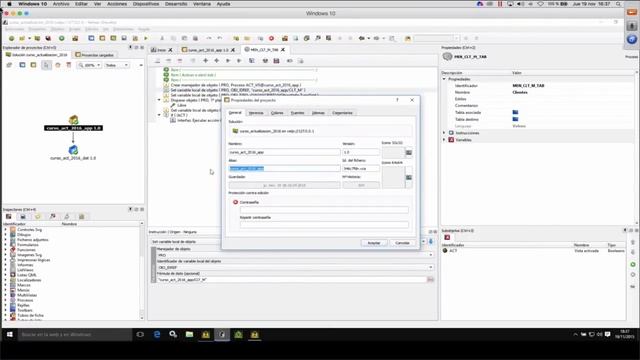Switch to the curso_act_2016_app 1.0 editor tab
Image resolution: width=640 pixels, height=360 pixels.
(208, 50)
